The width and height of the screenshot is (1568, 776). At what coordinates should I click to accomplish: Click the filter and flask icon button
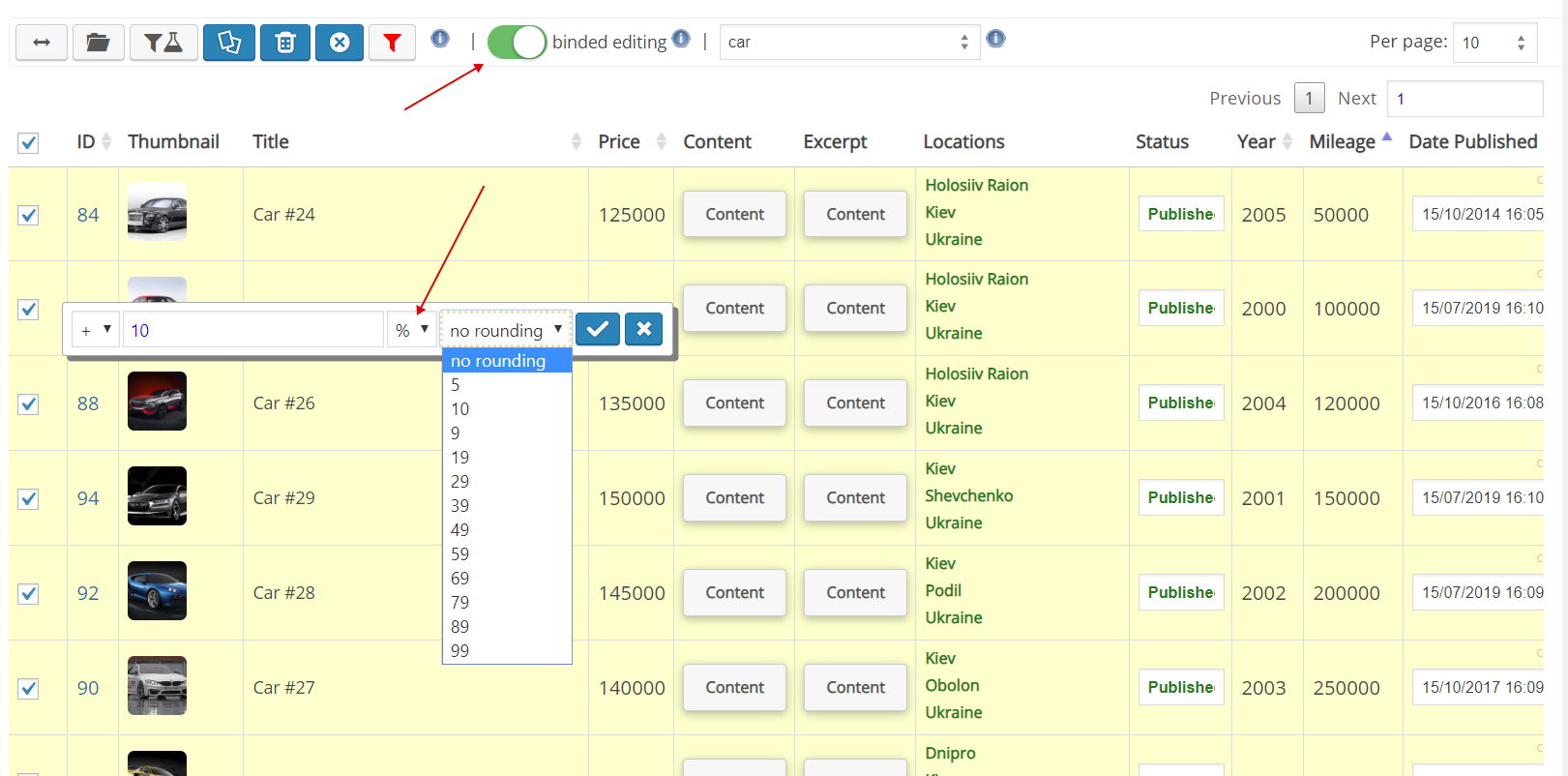click(x=163, y=43)
